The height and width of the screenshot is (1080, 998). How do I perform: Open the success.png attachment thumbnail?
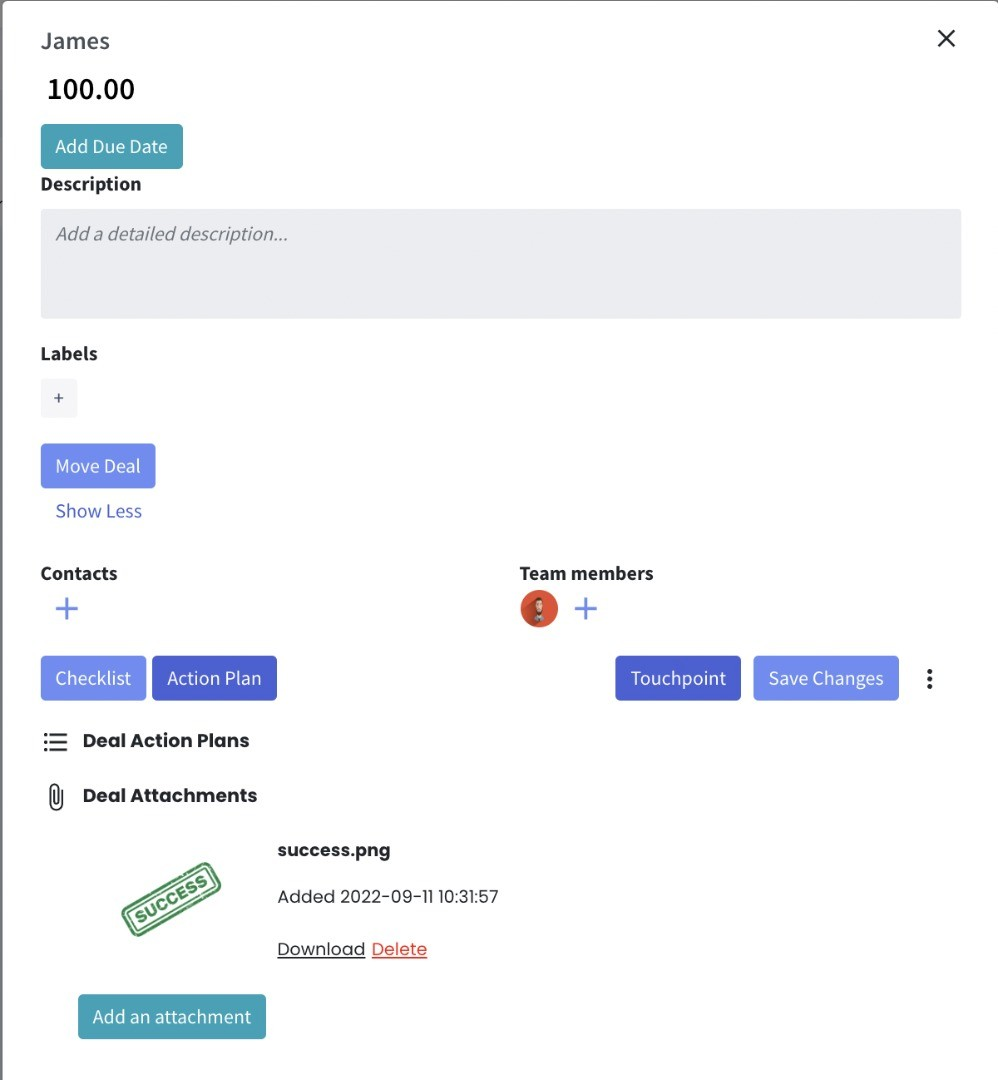point(171,898)
